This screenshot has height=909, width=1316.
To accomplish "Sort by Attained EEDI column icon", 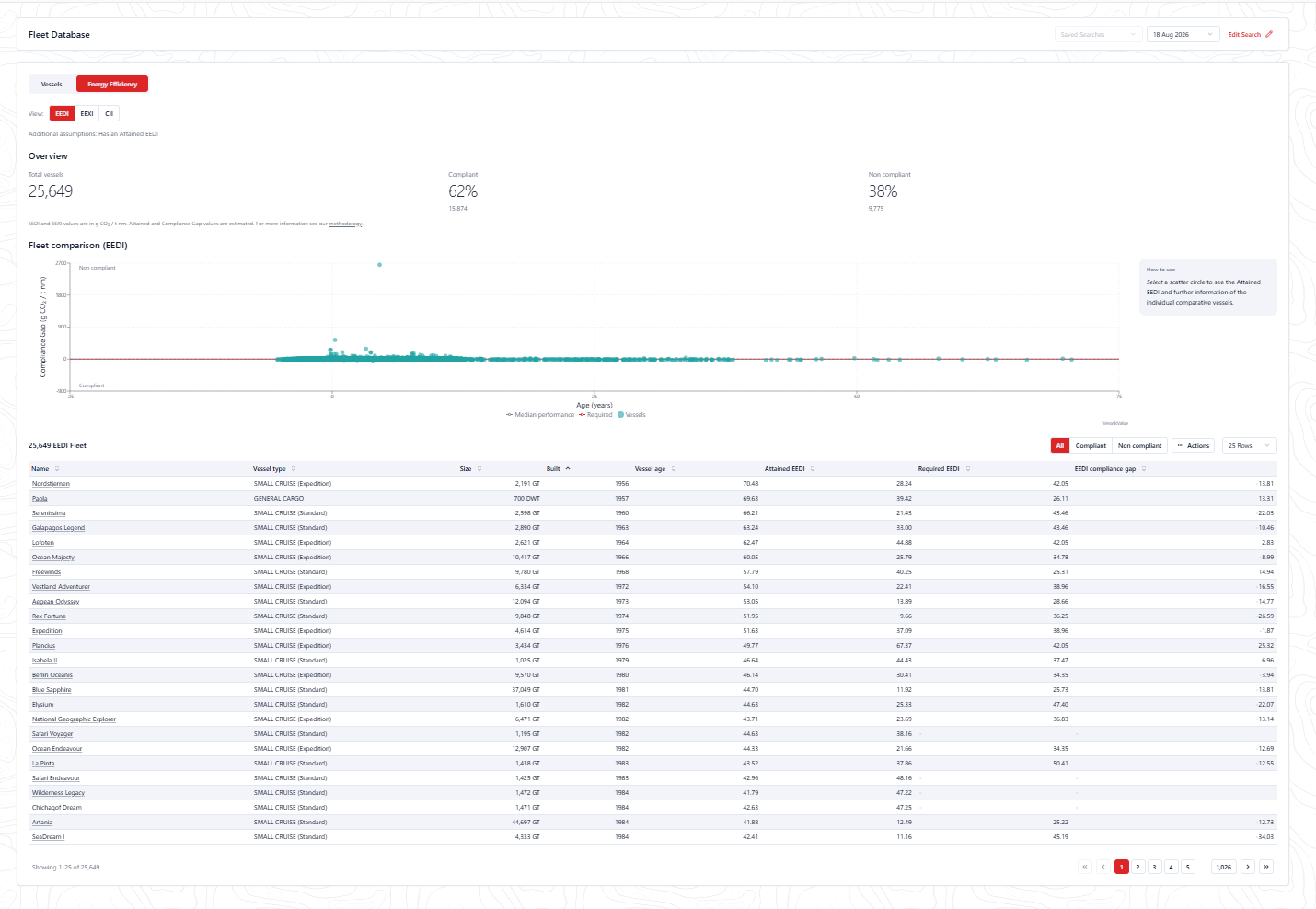I will click(x=813, y=468).
